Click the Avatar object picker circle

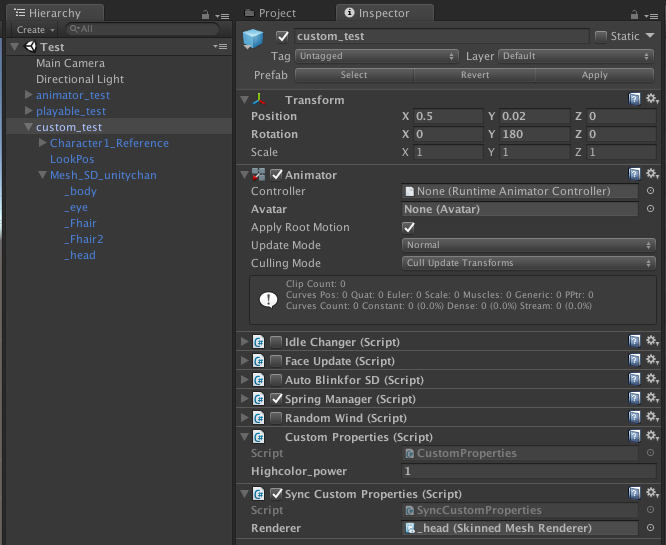tap(650, 209)
